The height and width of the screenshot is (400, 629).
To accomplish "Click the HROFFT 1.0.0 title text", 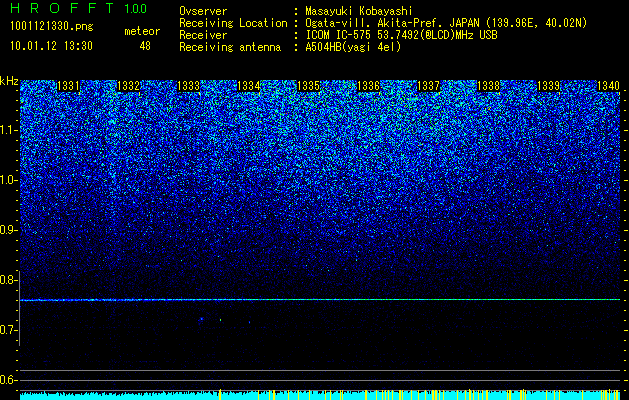I will point(78,8).
